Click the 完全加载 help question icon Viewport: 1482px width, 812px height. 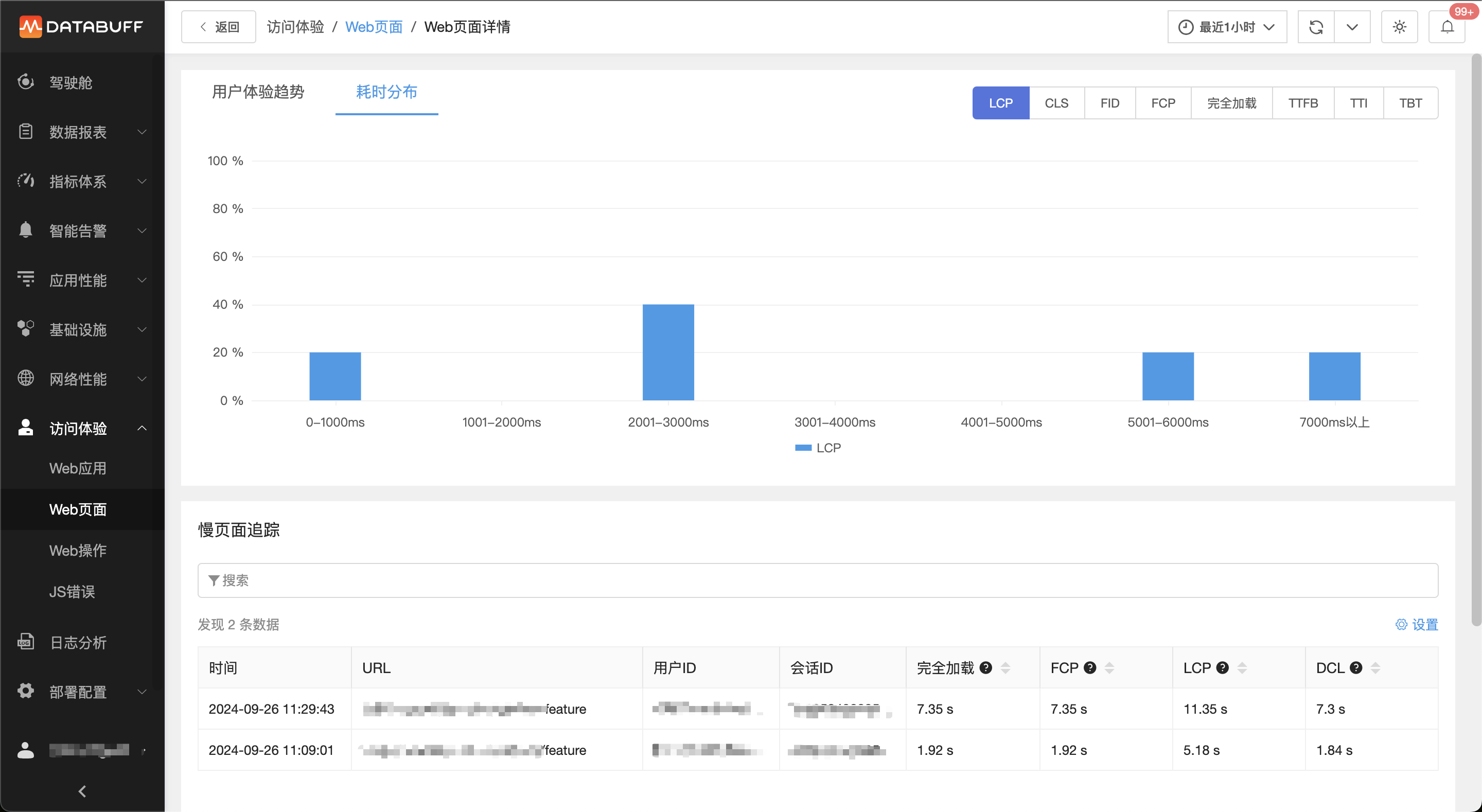tap(986, 668)
